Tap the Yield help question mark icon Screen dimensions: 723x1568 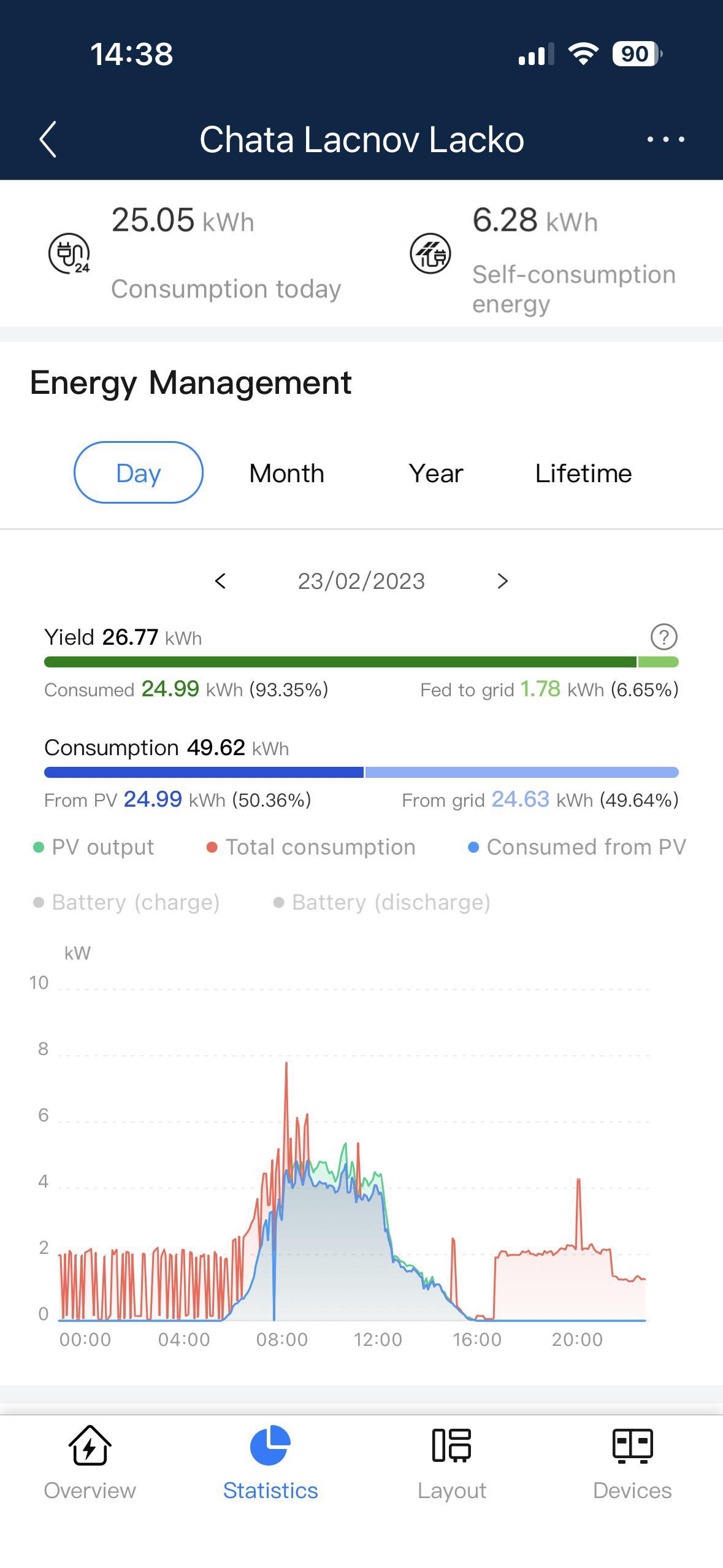pos(664,637)
